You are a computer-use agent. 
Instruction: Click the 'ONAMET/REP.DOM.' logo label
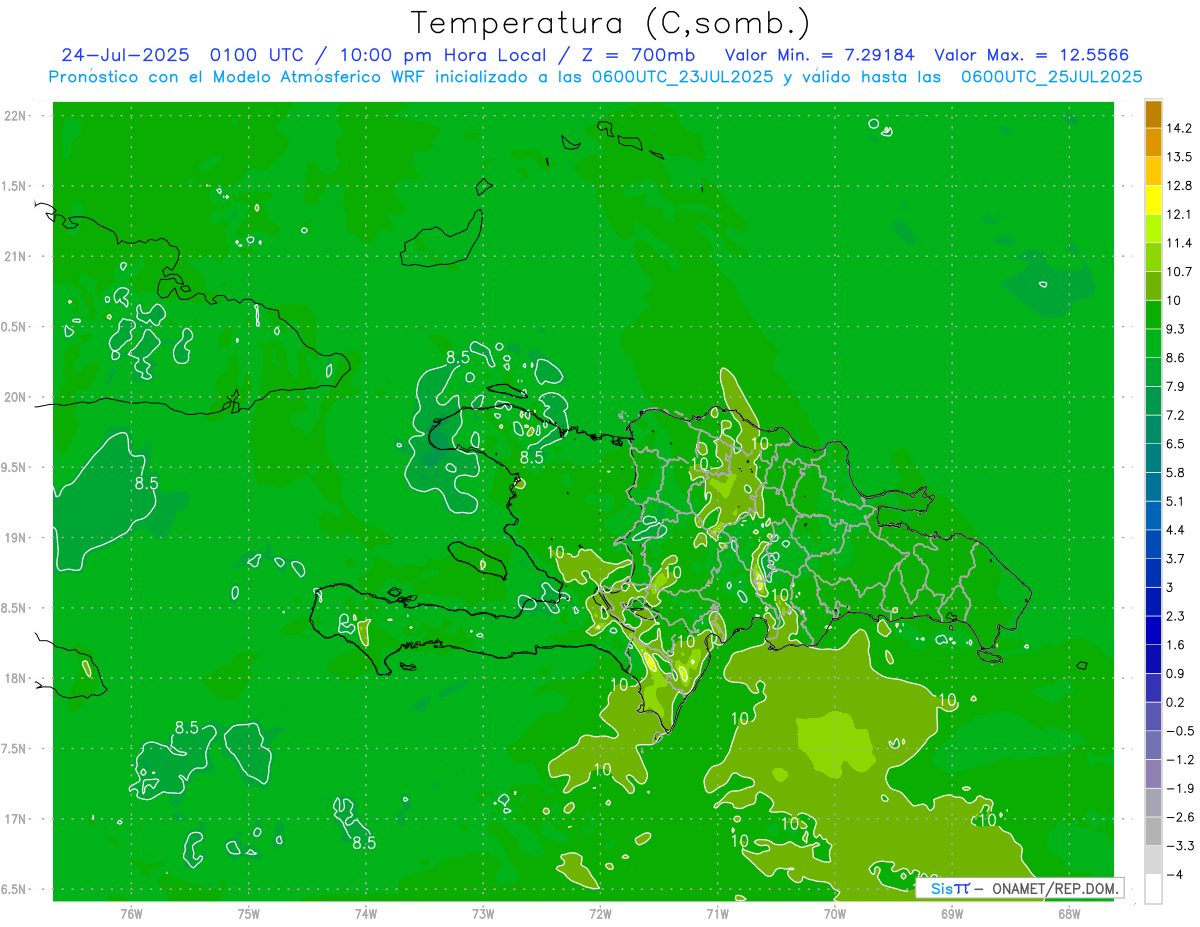tap(1056, 888)
